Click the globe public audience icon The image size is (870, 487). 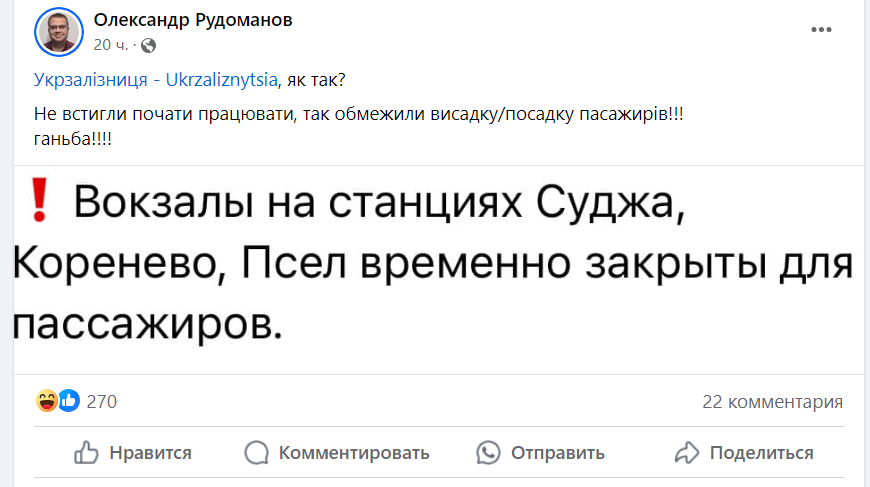coord(149,45)
